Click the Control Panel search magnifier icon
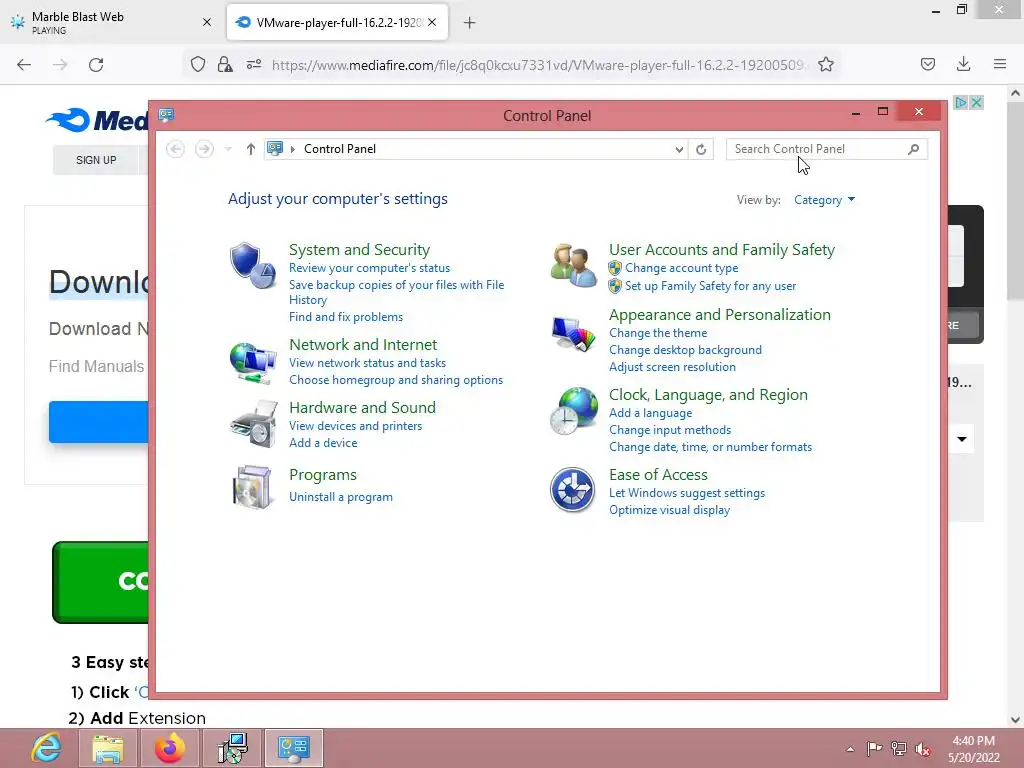This screenshot has height=768, width=1024. (914, 149)
